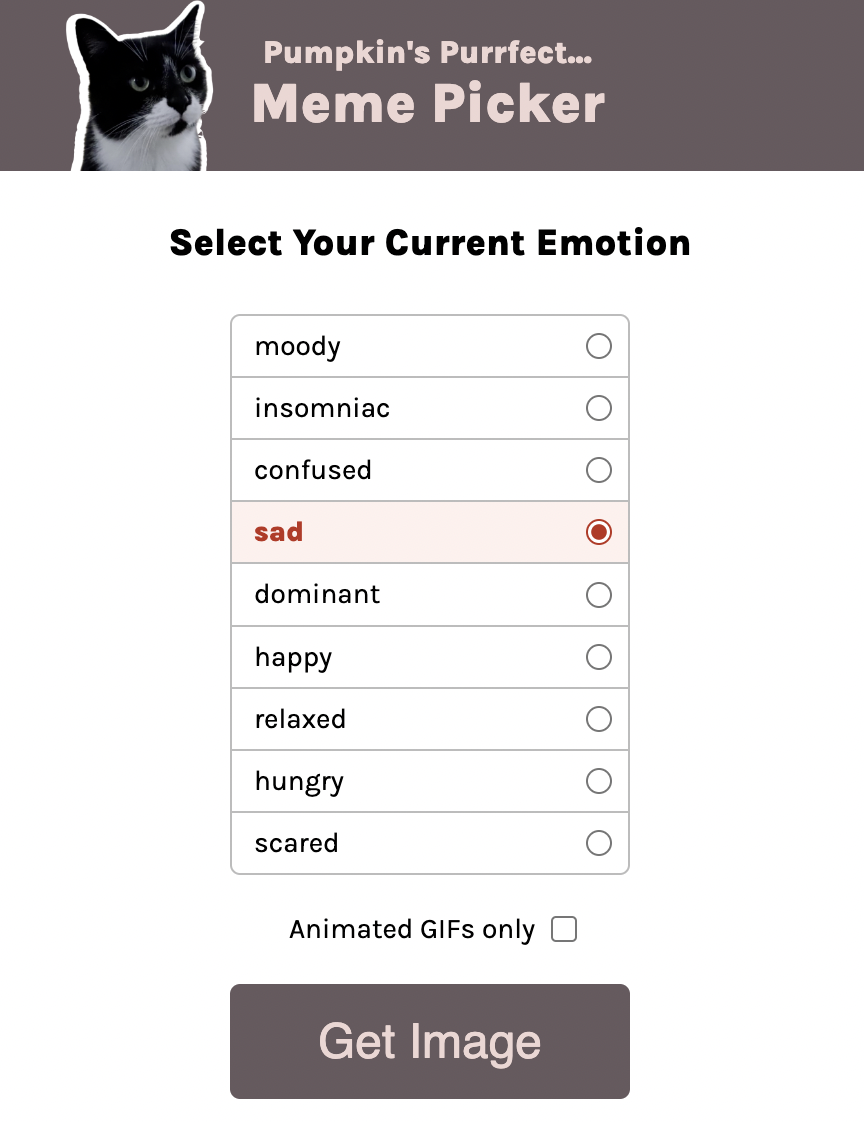Image resolution: width=864 pixels, height=1122 pixels.
Task: Click the currently selected sad radio button
Action: tap(598, 532)
